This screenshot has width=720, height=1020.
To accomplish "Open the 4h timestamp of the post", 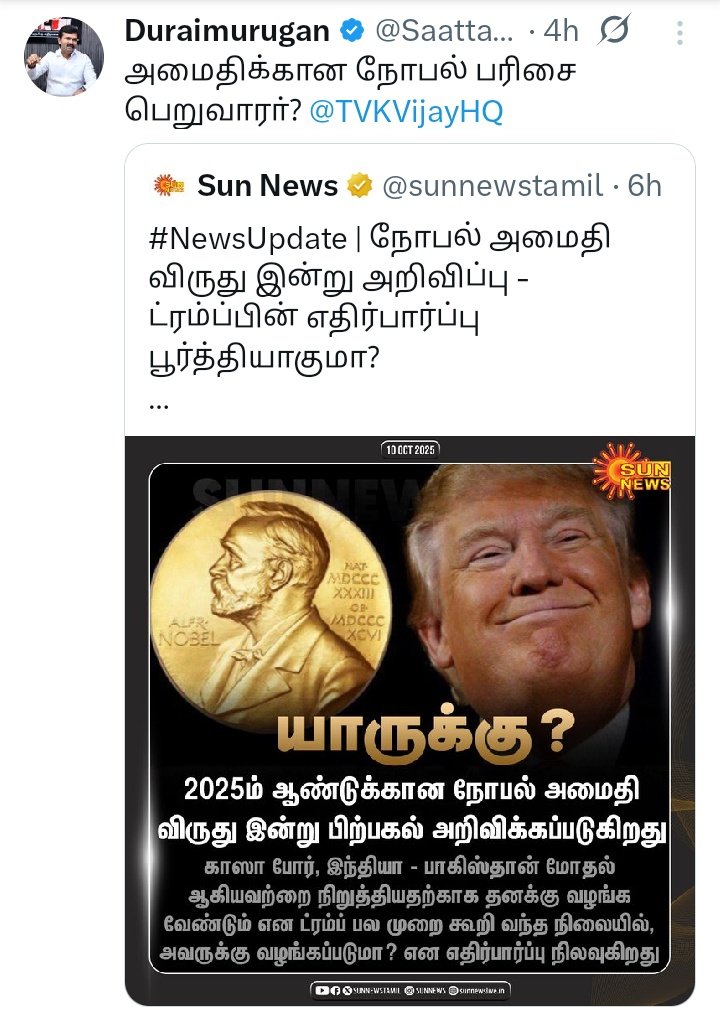I will [x=561, y=31].
